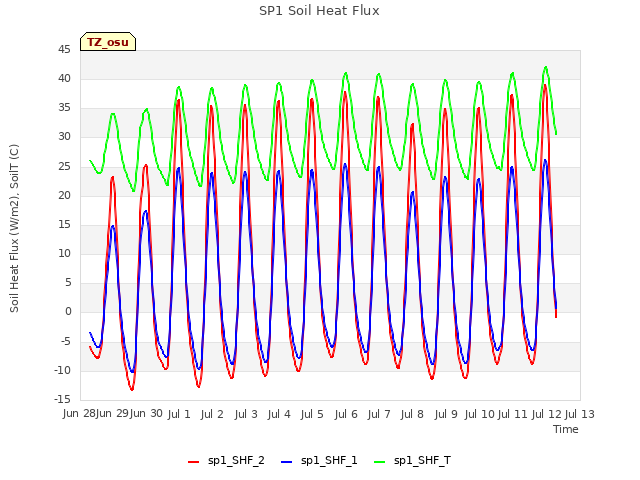This screenshot has height=480, width=640.
Task: Click the blue sp1_SHF_1 legend swatch
Action: click(x=287, y=462)
